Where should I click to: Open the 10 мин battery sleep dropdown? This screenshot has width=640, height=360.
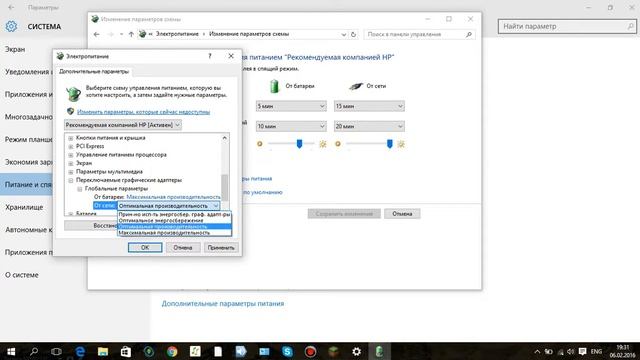[291, 127]
